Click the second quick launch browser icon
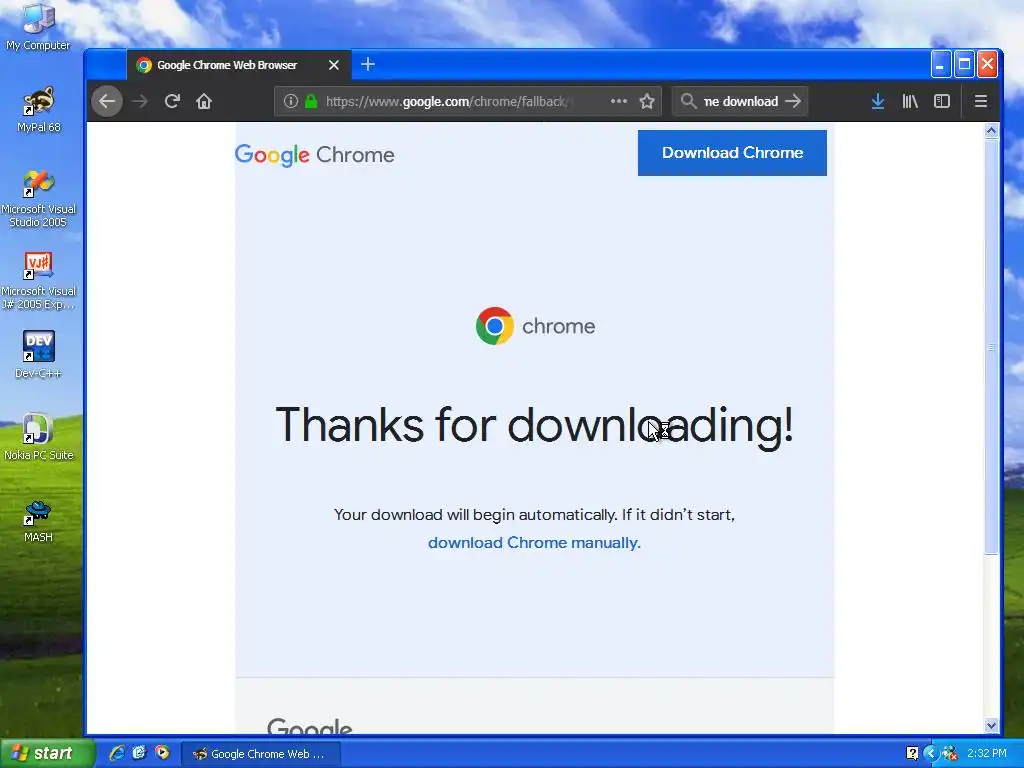This screenshot has height=768, width=1024. click(139, 753)
